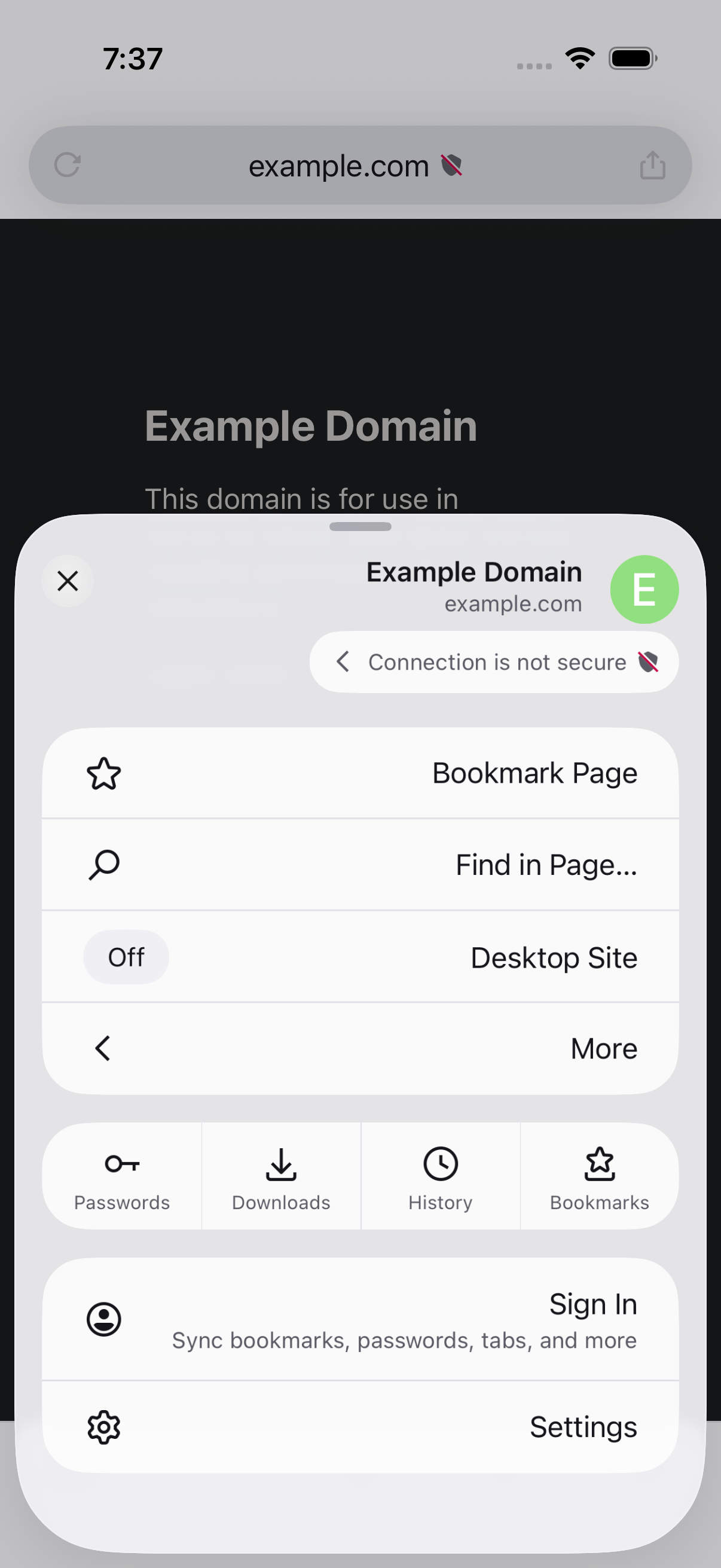Tap the green E site avatar

[644, 589]
